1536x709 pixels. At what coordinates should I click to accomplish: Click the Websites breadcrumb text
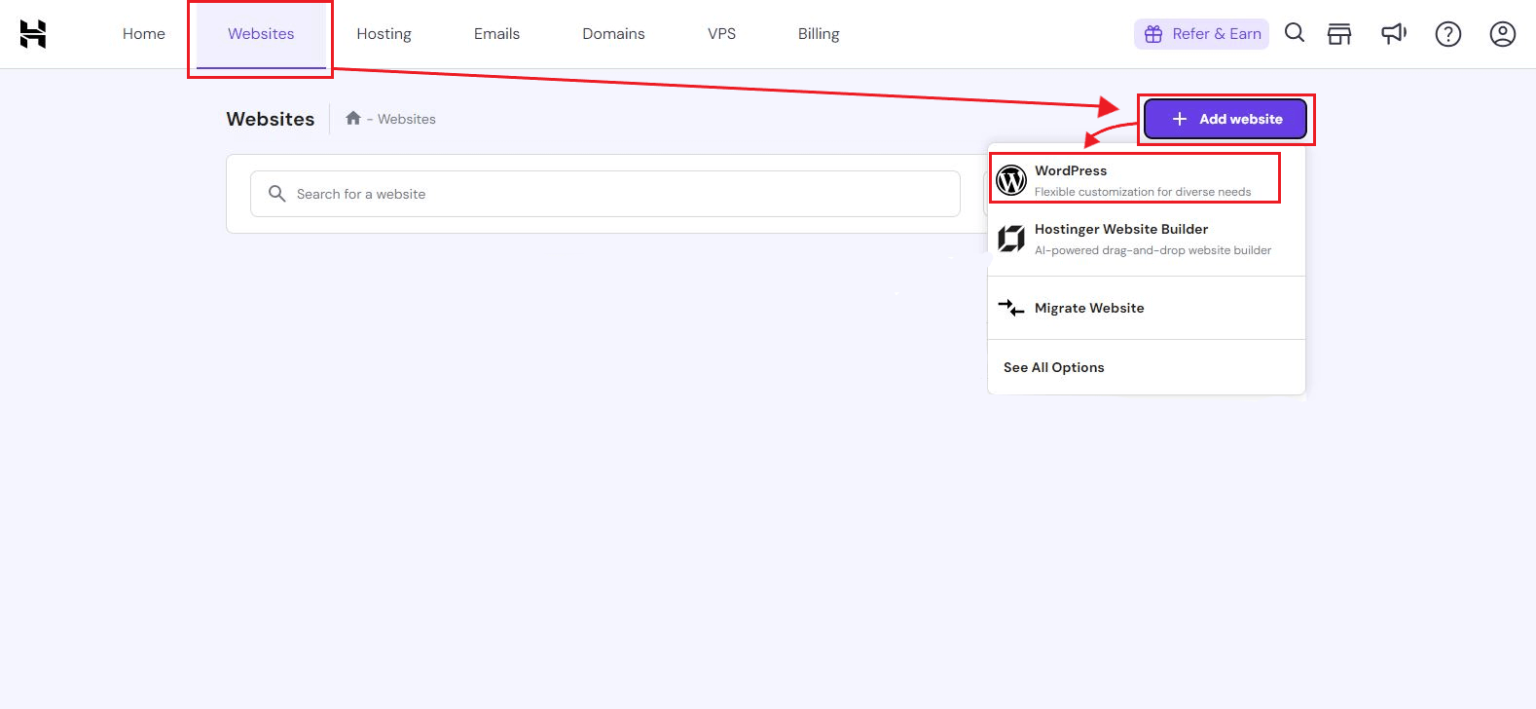click(x=406, y=119)
